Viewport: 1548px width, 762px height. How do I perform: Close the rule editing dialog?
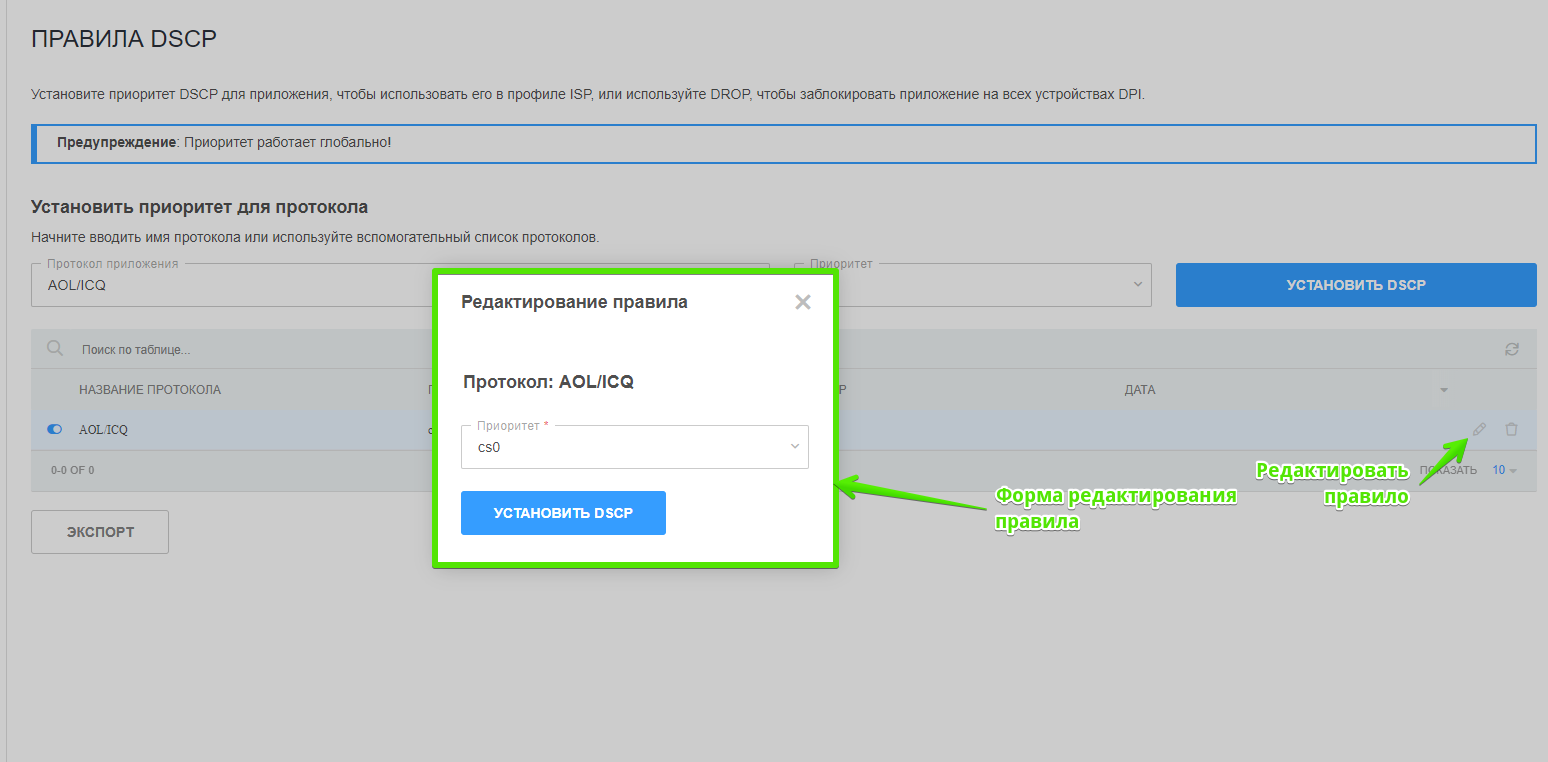[802, 302]
